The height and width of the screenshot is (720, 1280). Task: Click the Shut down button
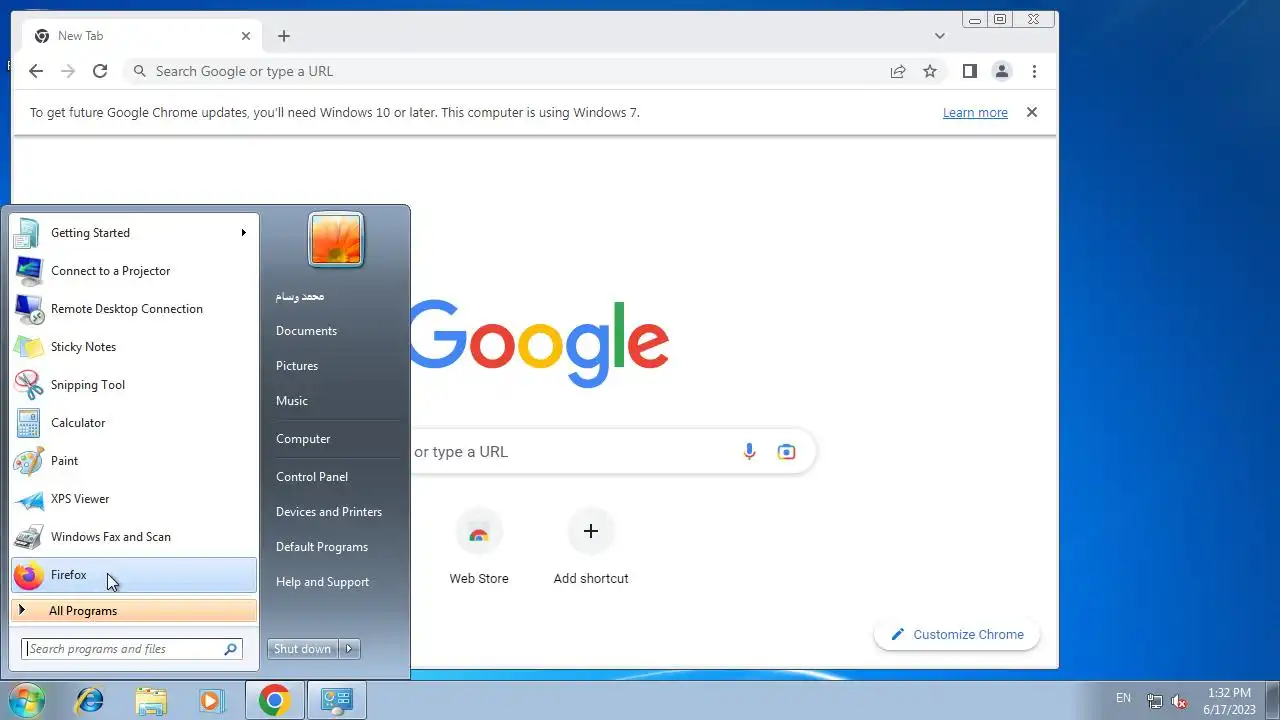[302, 649]
